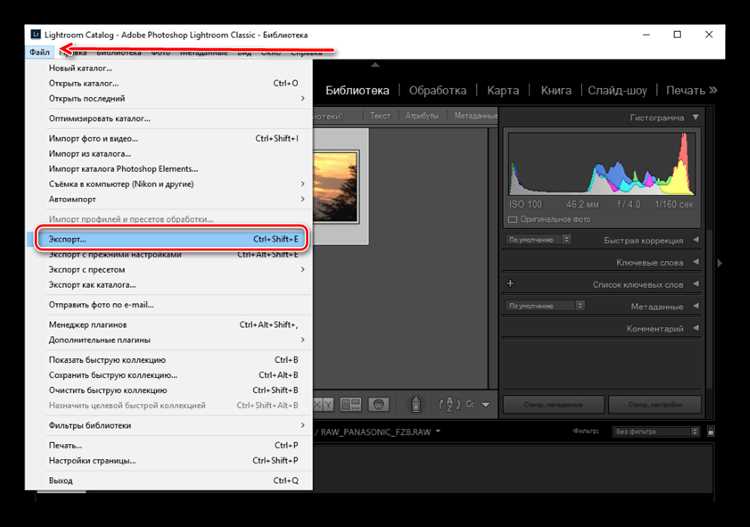
Task: Open the metadata preset dropdown
Action: click(545, 305)
